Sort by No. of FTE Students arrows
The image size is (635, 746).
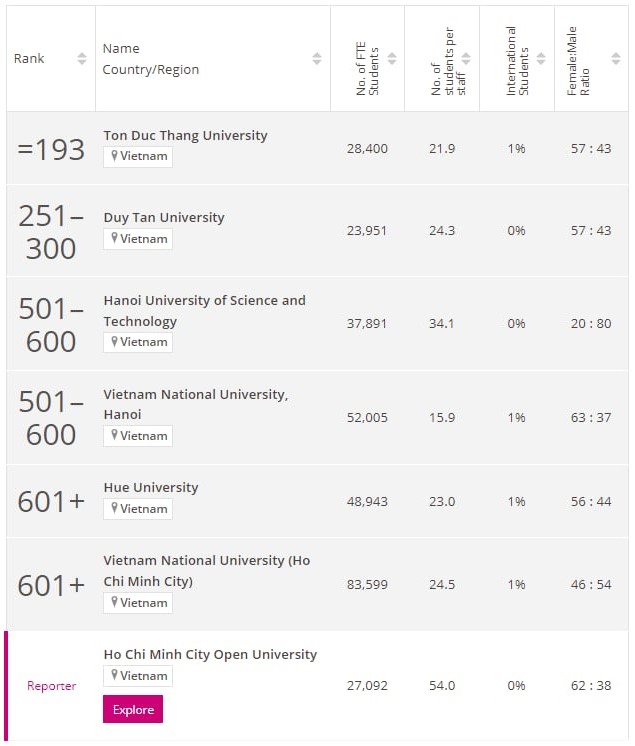392,59
